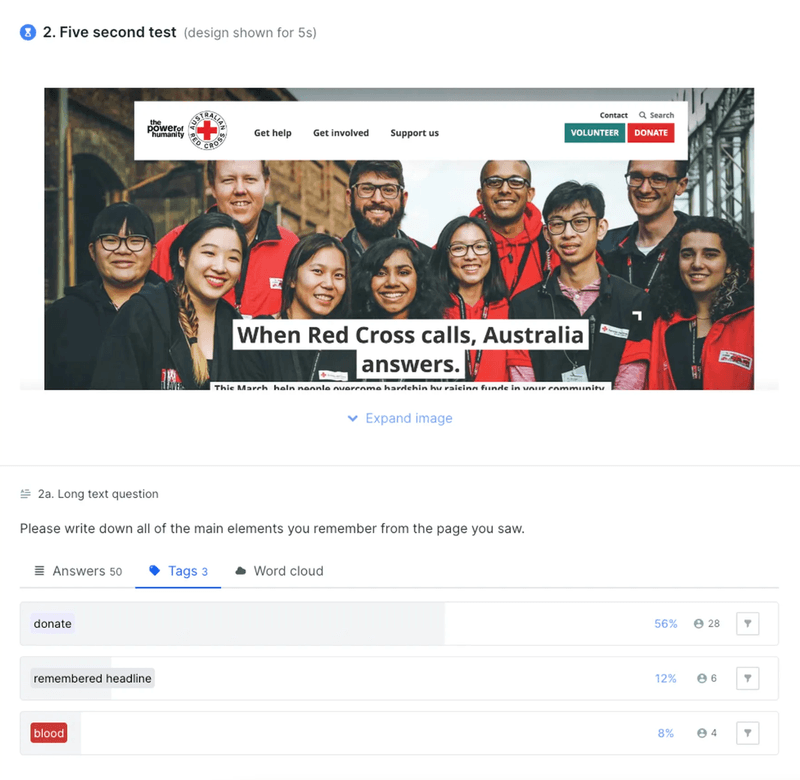
Task: Click the filter icon in donate row
Action: pos(747,623)
